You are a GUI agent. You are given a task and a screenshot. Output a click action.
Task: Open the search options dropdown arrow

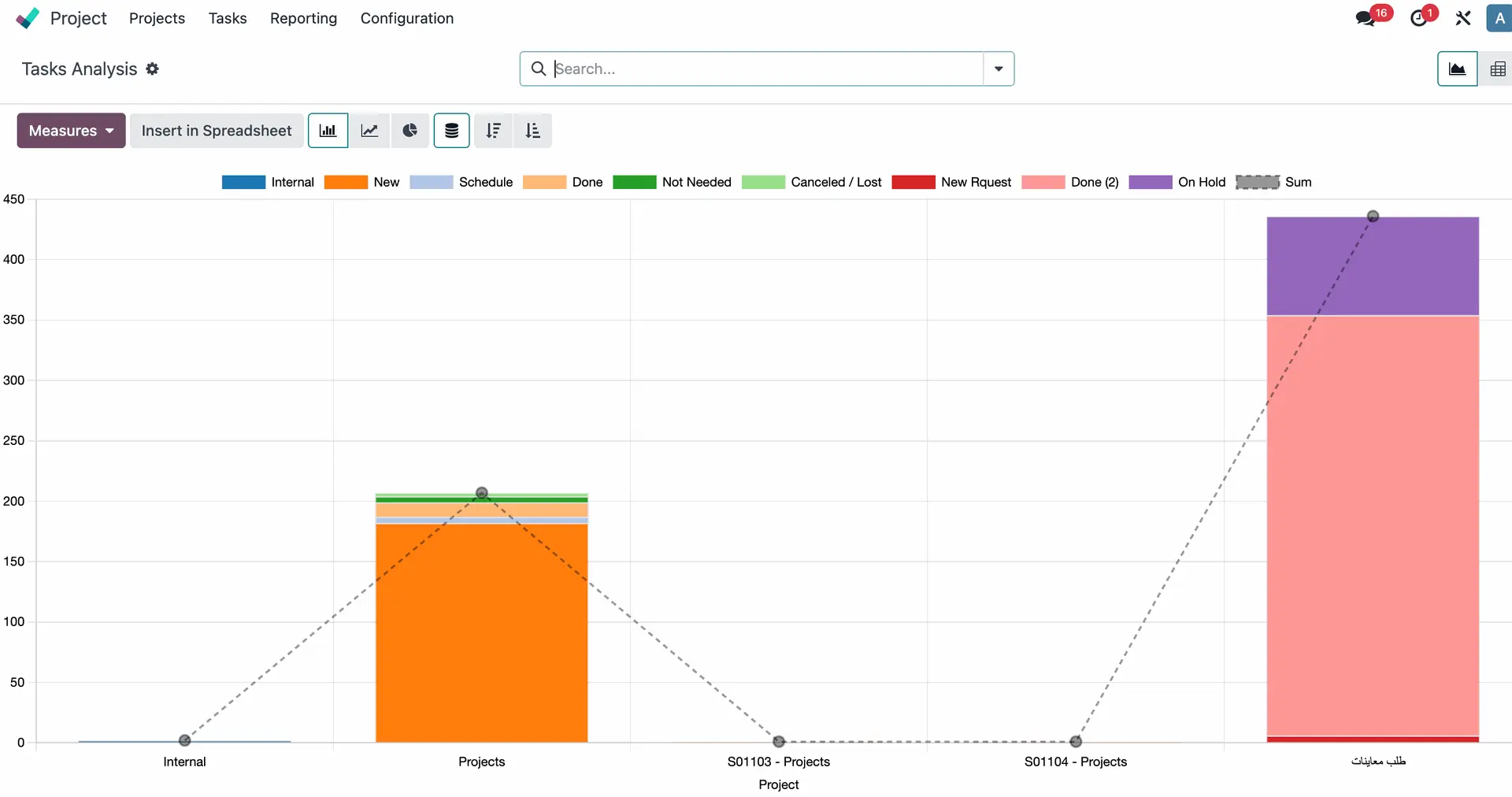coord(999,69)
